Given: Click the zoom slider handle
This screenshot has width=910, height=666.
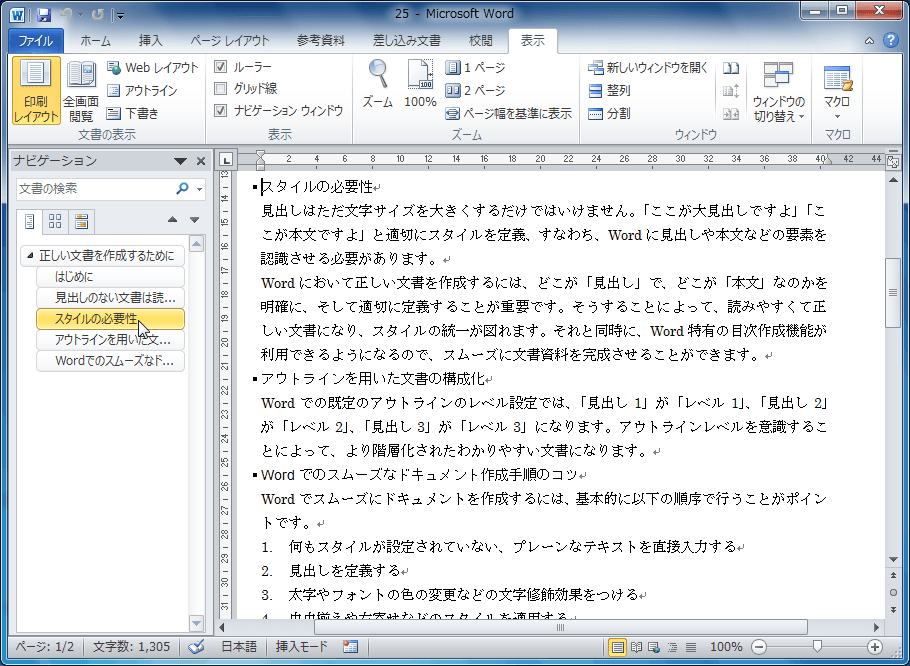Looking at the screenshot, I should coord(817,646).
